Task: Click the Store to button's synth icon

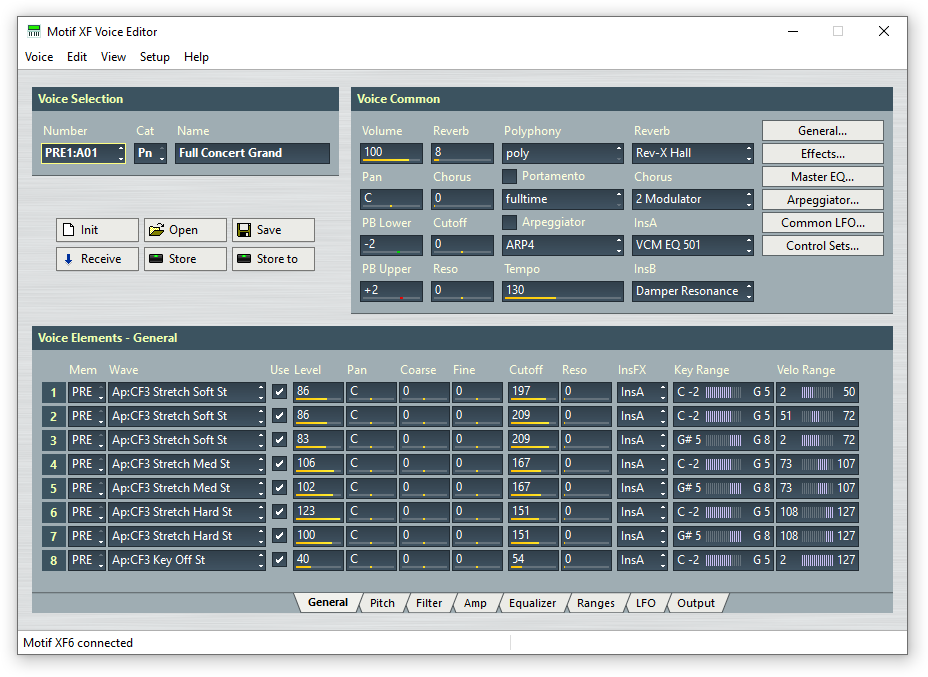Action: 244,259
